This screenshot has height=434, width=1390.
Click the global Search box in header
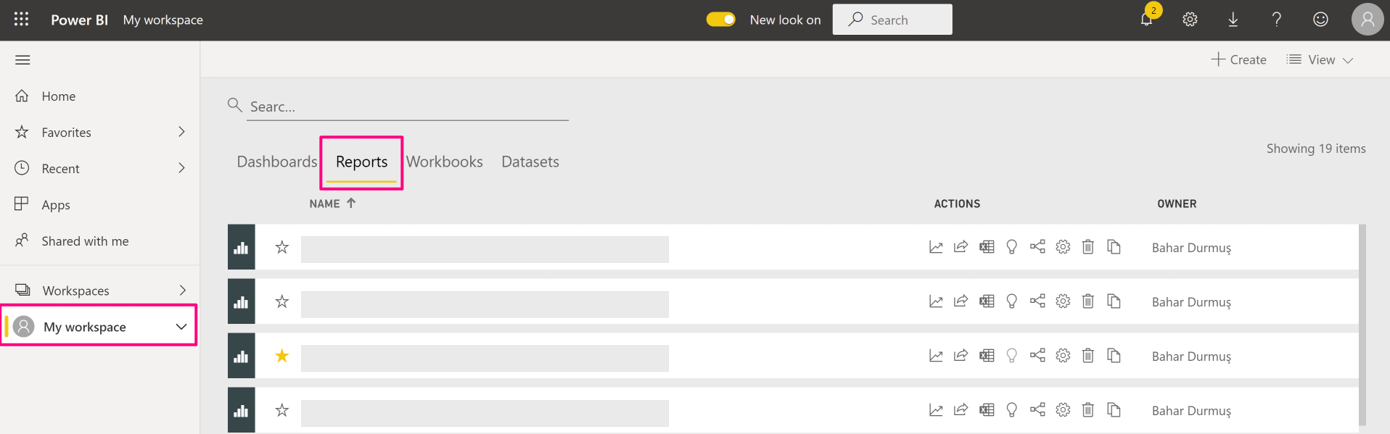tap(892, 19)
